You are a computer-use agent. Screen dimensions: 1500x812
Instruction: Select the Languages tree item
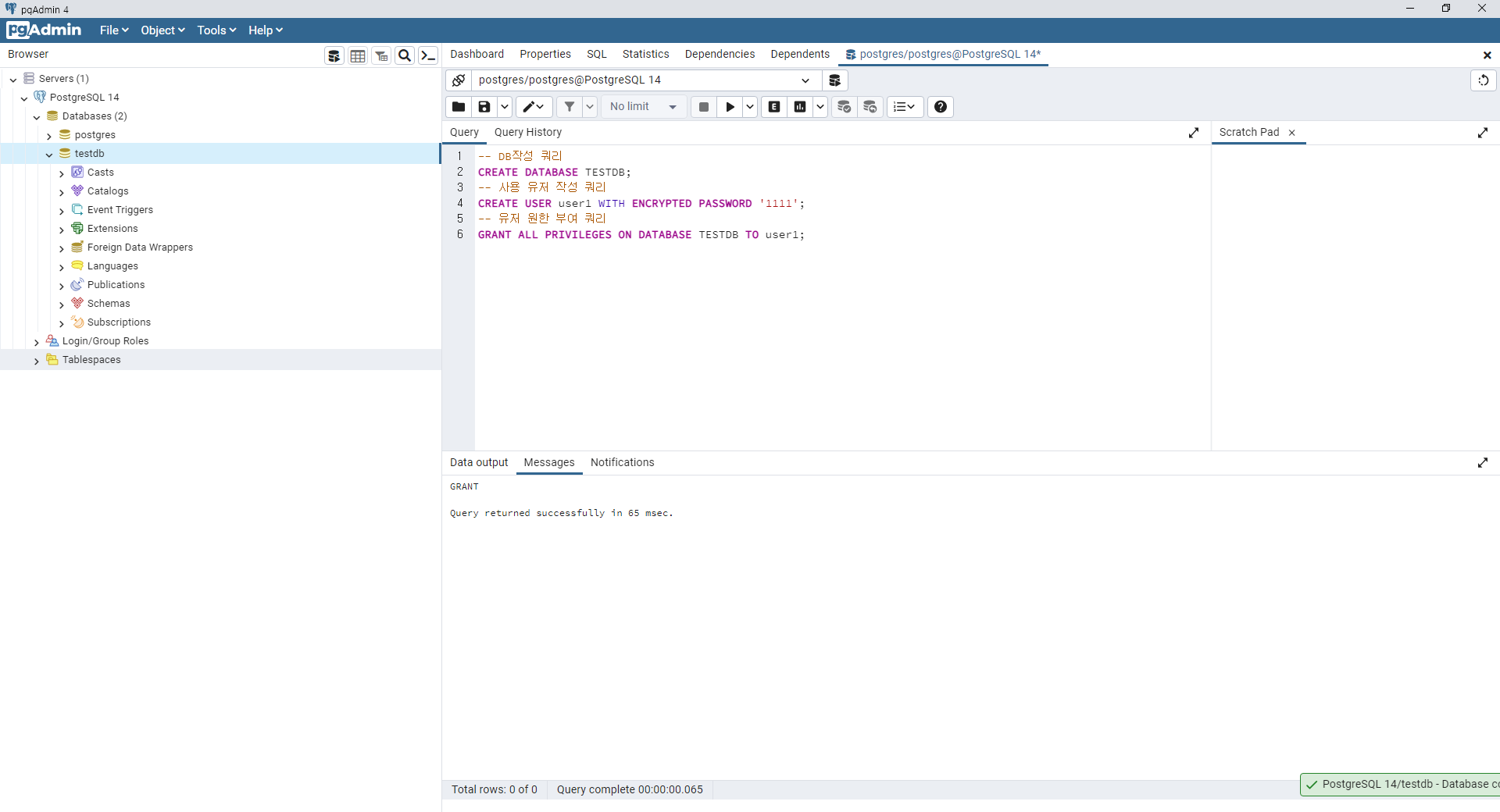pyautogui.click(x=112, y=266)
